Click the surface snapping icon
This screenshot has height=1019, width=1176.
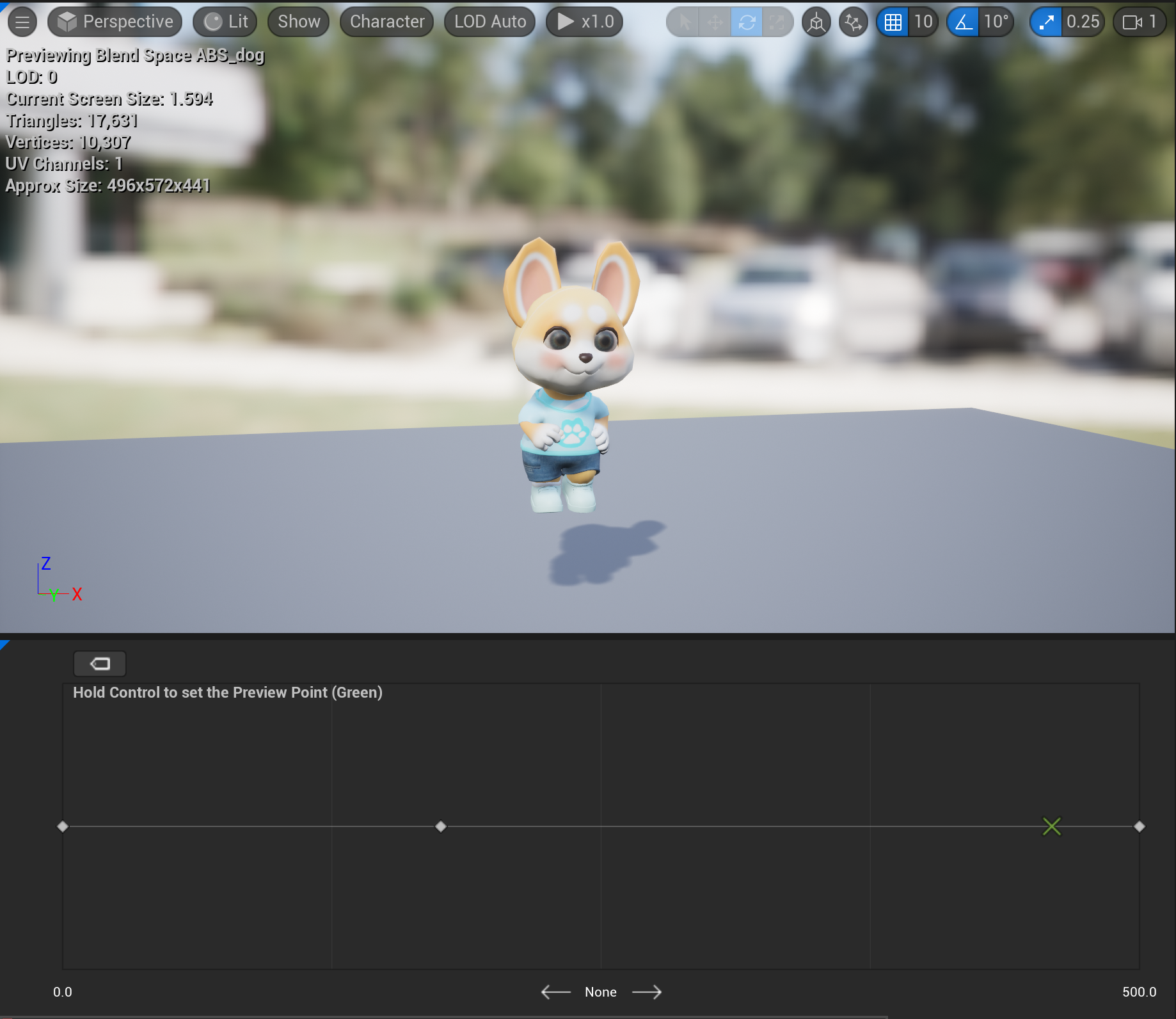[x=853, y=22]
